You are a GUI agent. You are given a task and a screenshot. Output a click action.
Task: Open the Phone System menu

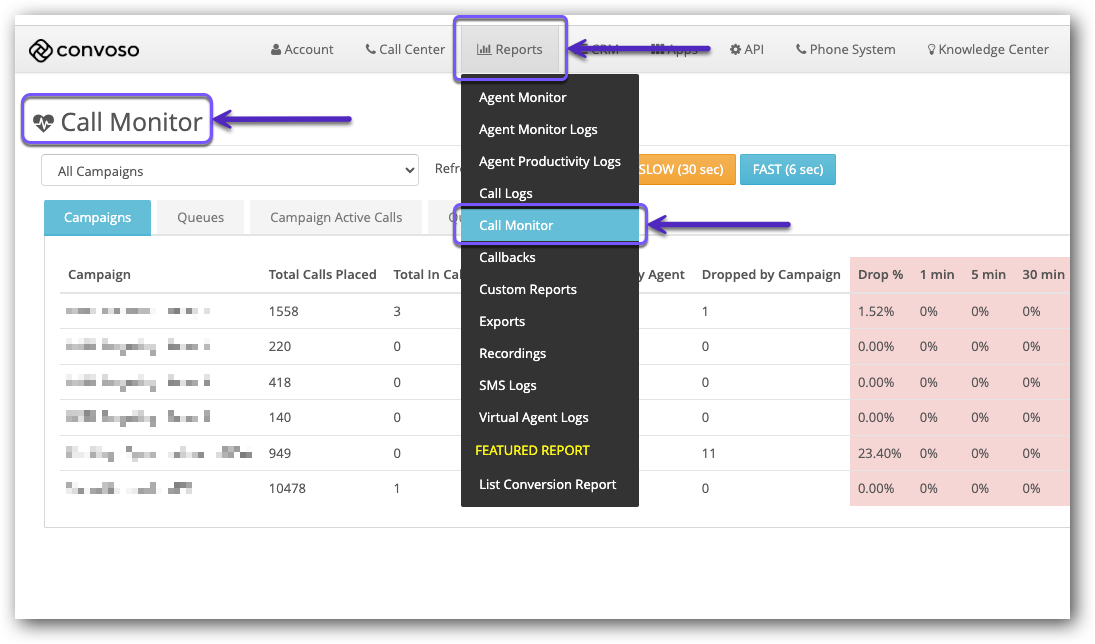(x=845, y=49)
